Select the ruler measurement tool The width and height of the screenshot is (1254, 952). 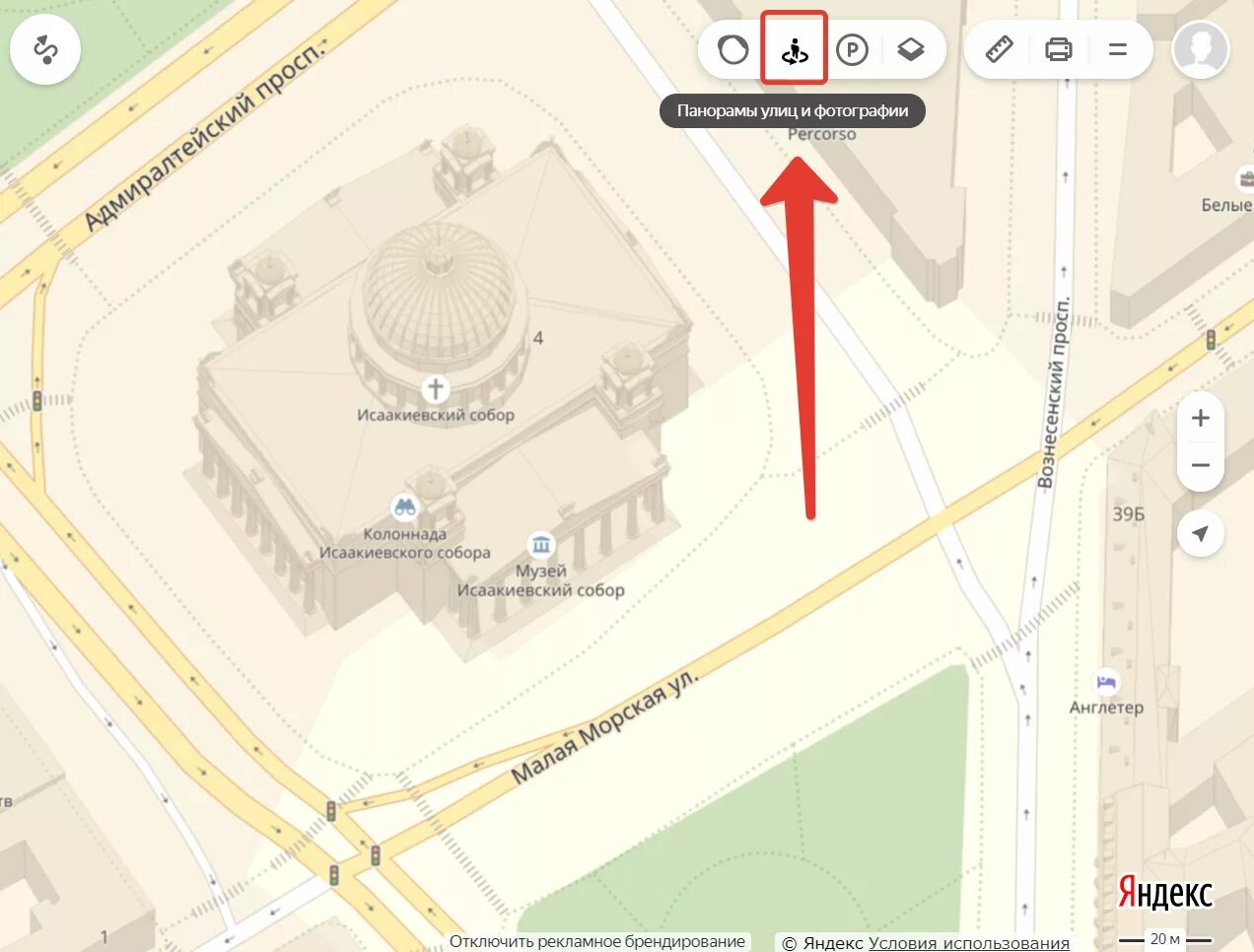click(1000, 49)
